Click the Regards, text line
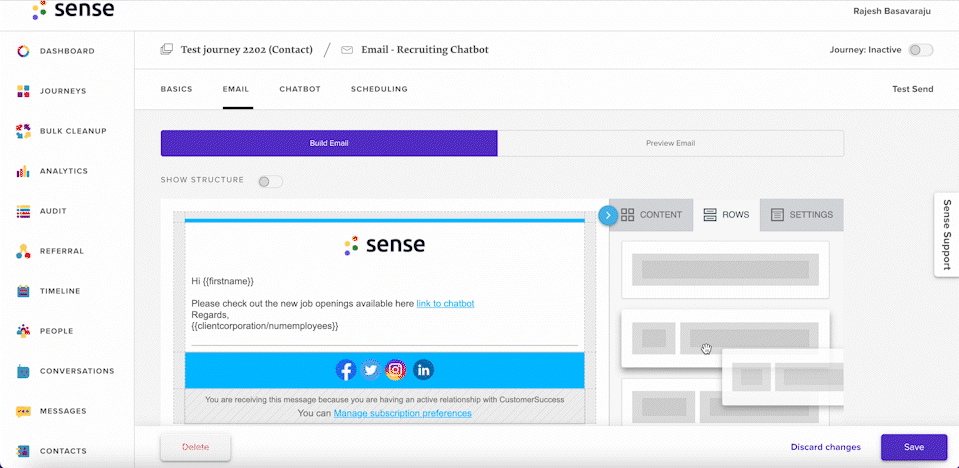The width and height of the screenshot is (959, 468). 210,315
